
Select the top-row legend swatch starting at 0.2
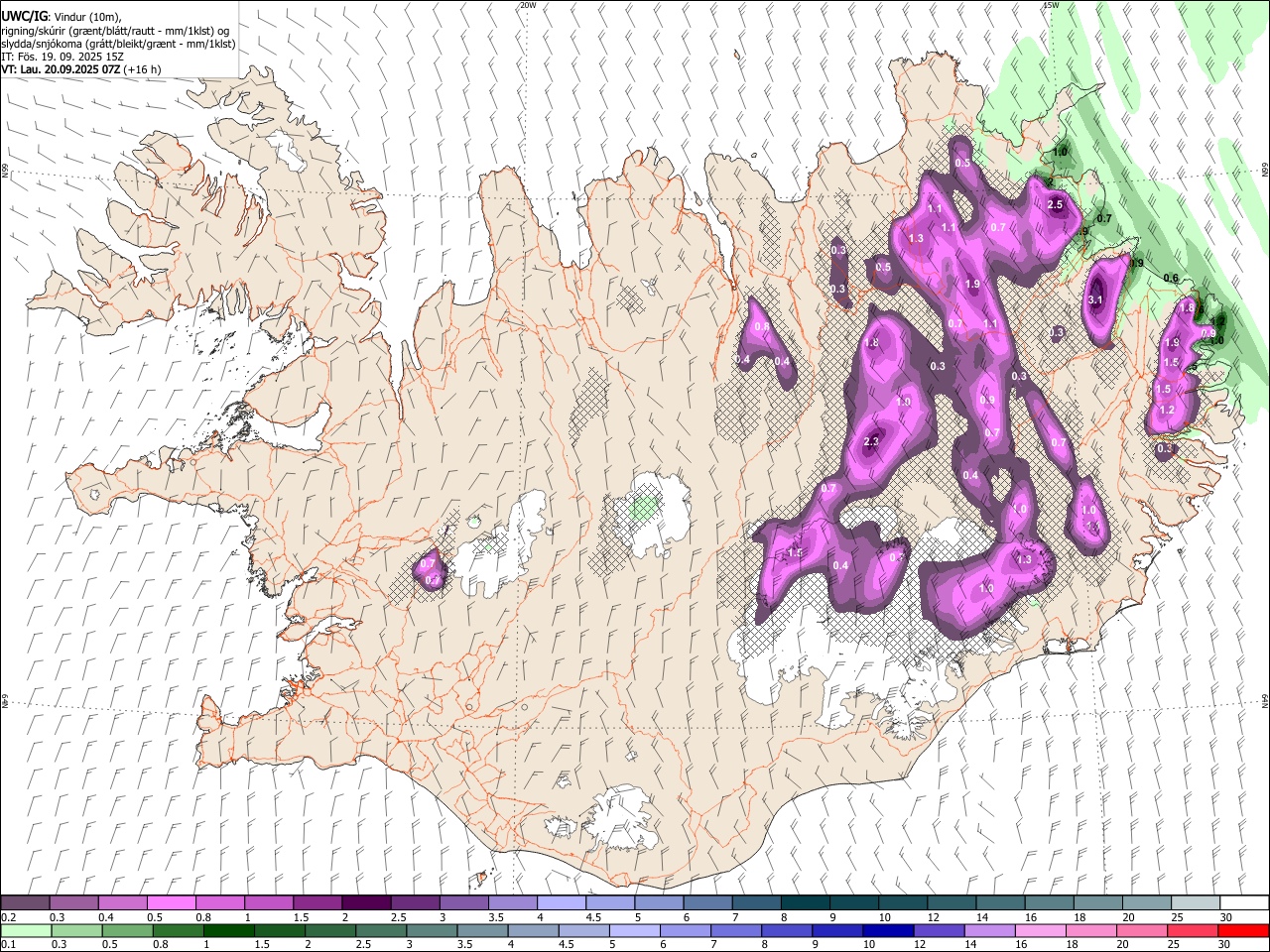click(25, 902)
